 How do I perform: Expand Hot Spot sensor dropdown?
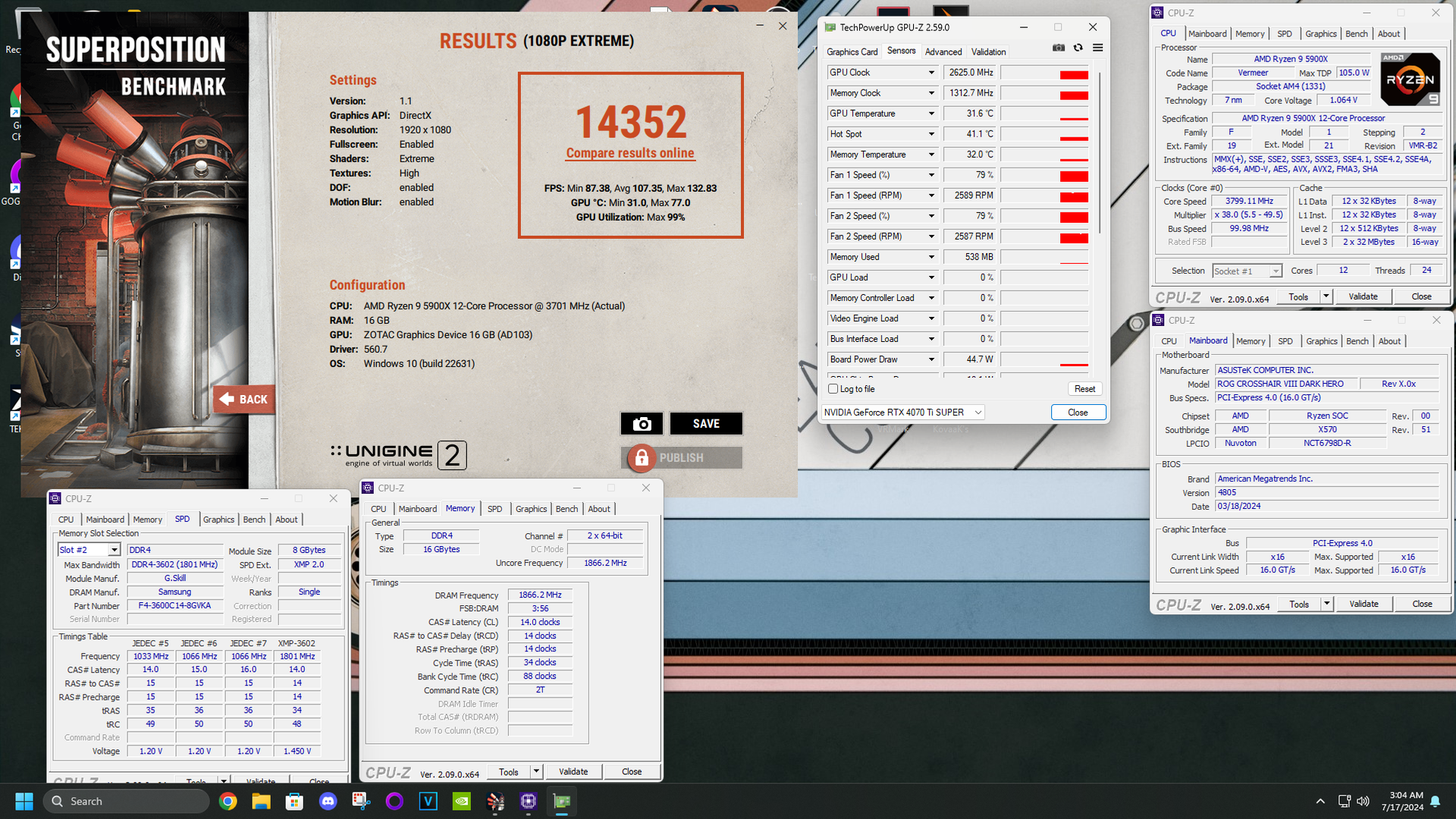point(931,134)
